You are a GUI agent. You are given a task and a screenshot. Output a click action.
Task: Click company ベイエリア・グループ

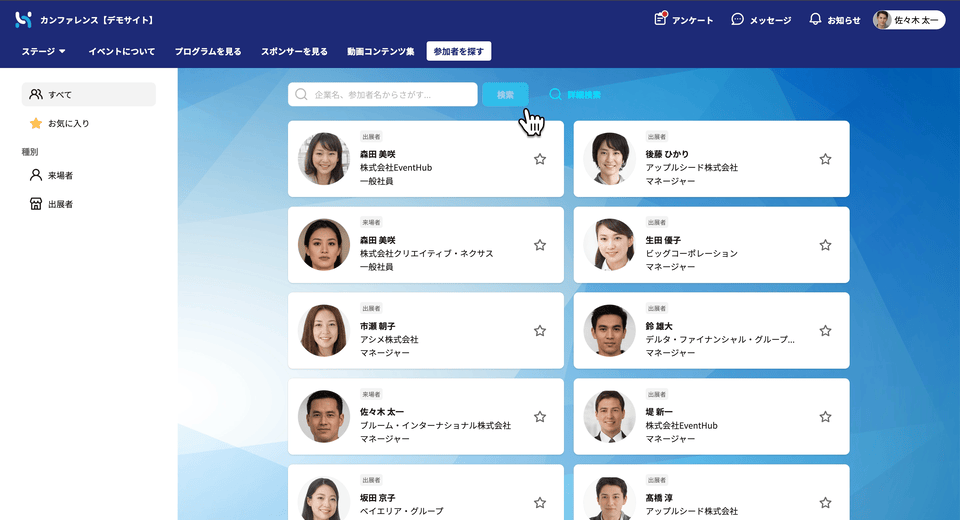(402, 511)
